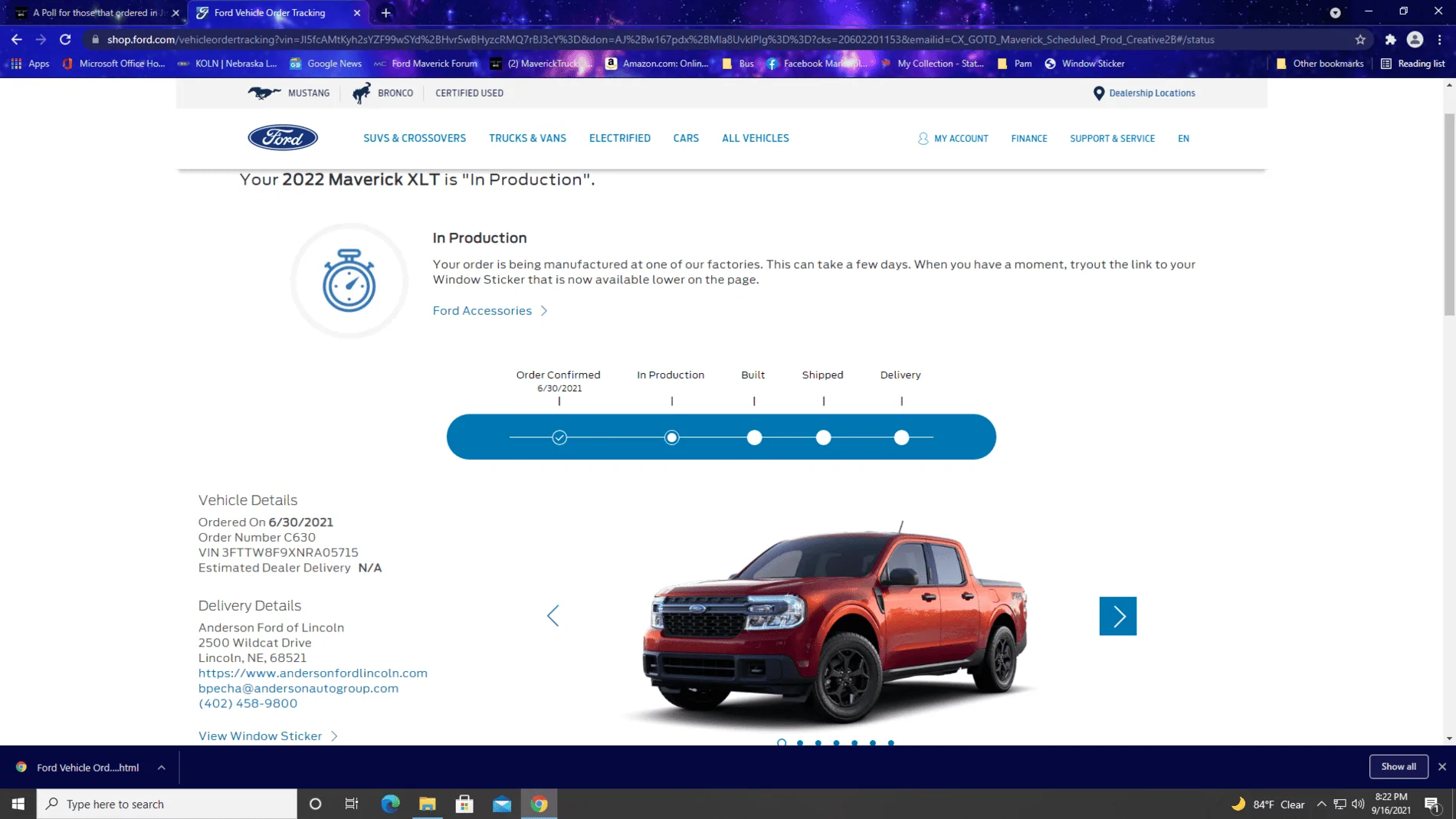Image resolution: width=1456 pixels, height=819 pixels.
Task: Open notification center icon
Action: pos(1431,804)
